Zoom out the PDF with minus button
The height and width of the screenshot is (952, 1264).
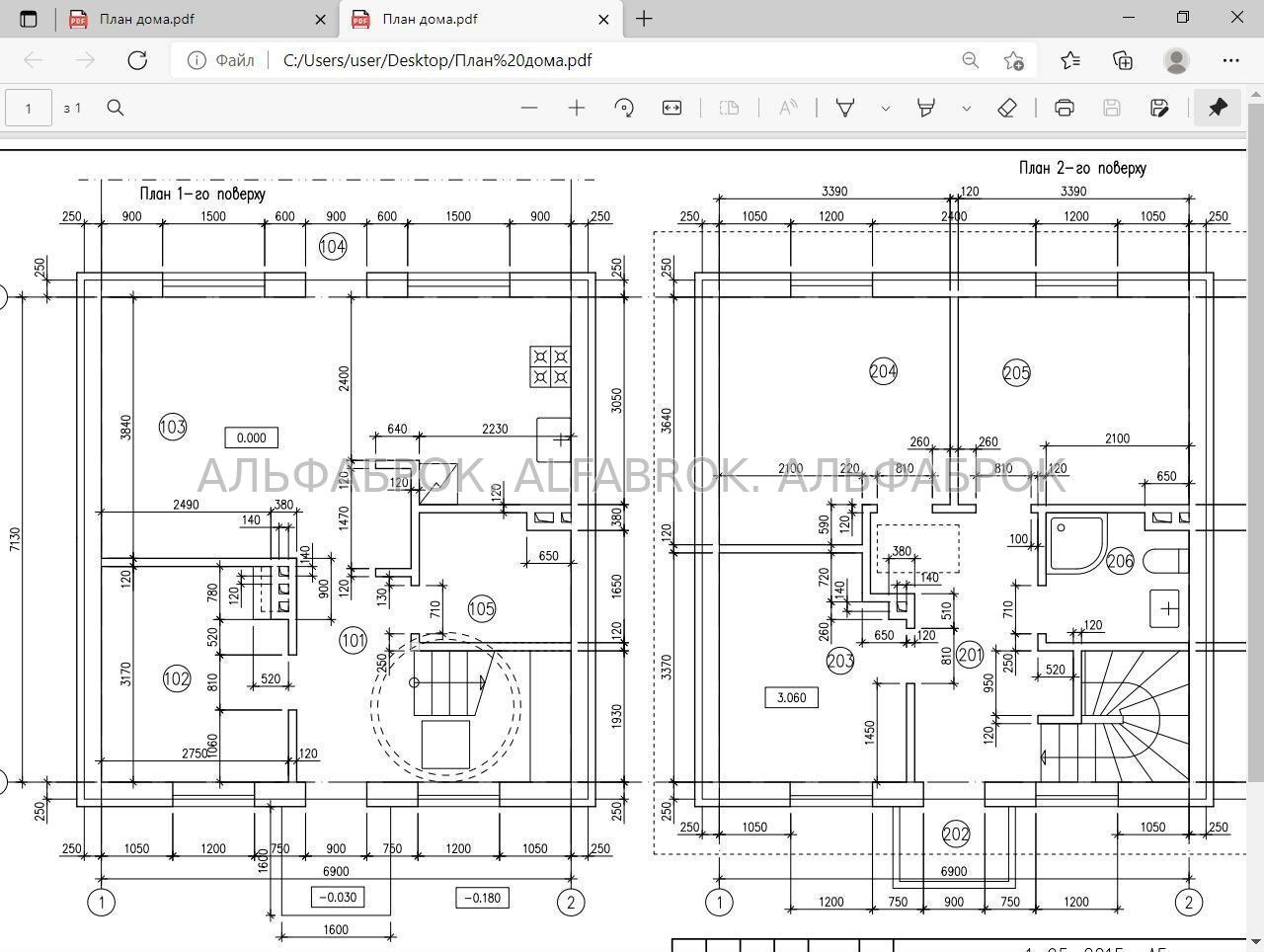pyautogui.click(x=529, y=108)
